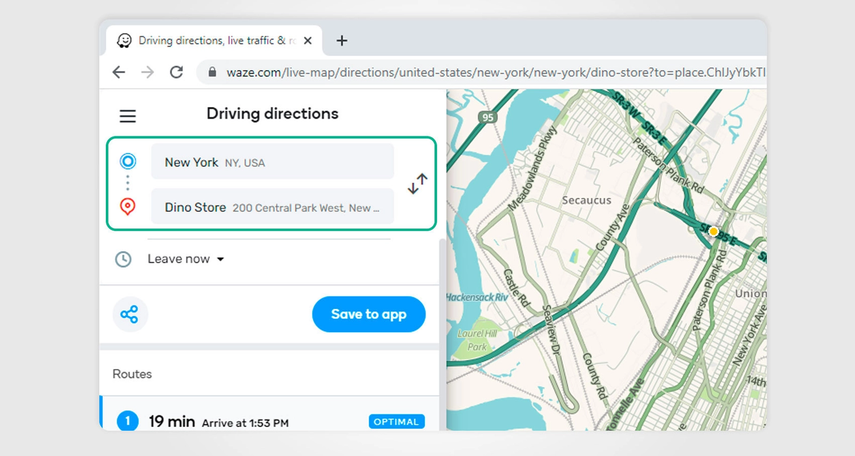
Task: Swap origin and destination with arrows icon
Action: coord(418,184)
